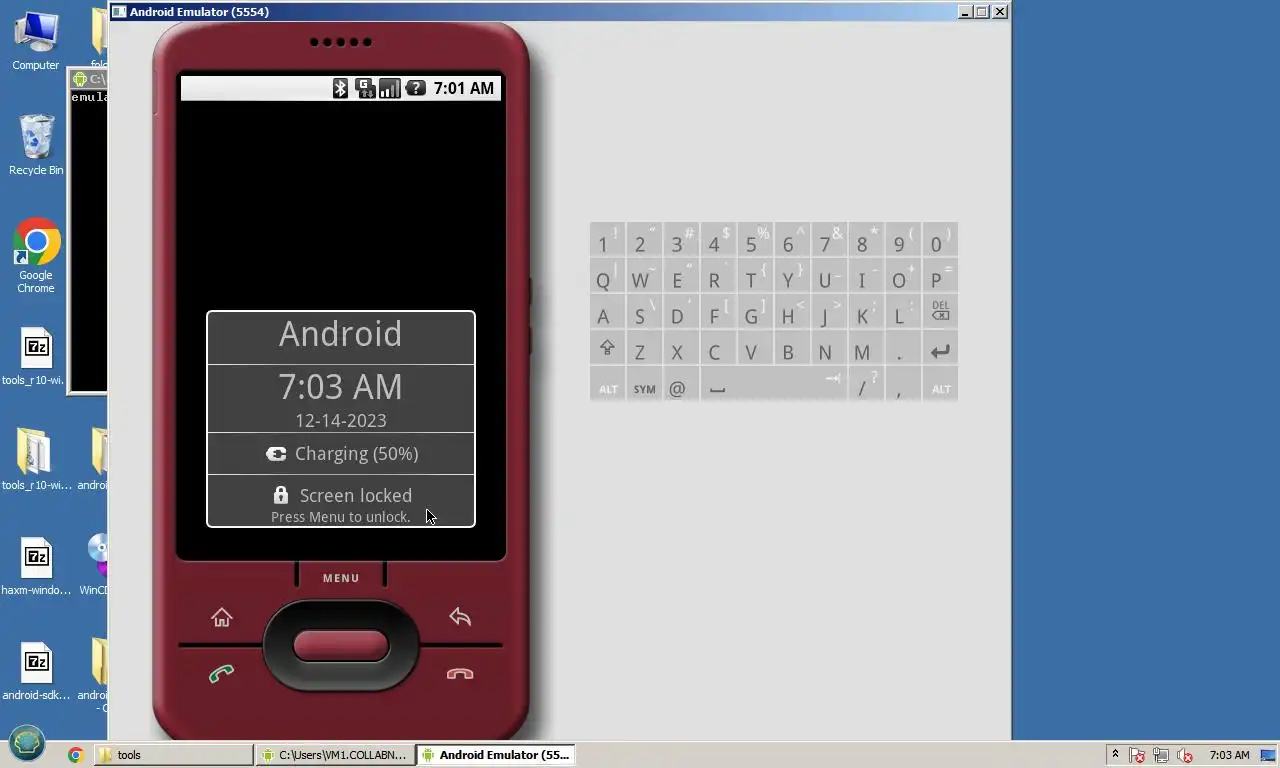This screenshot has width=1280, height=768.
Task: Click the E key on emulator keyboard
Action: 681,277
